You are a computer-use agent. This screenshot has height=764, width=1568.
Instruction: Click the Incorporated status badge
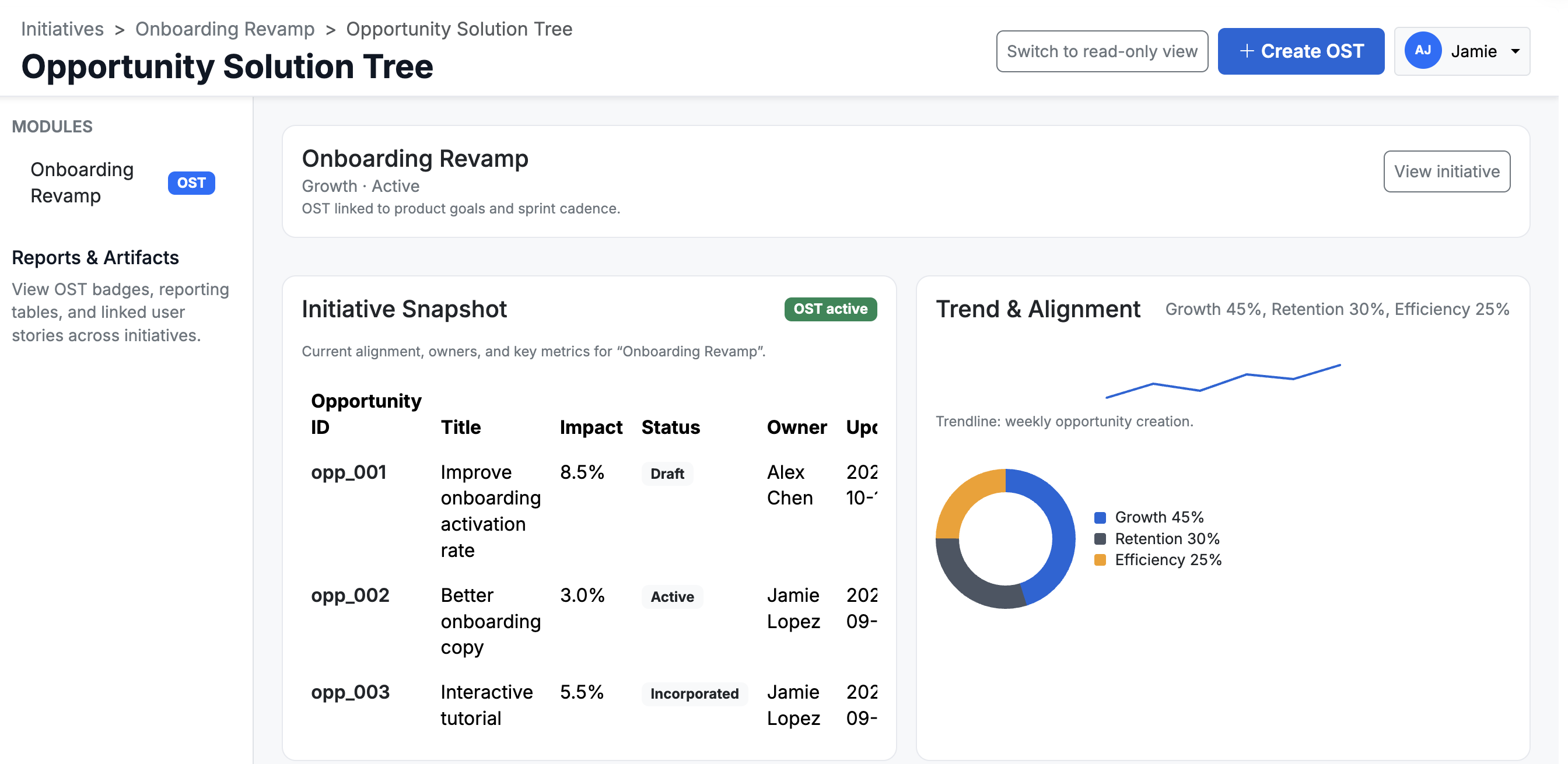point(694,693)
